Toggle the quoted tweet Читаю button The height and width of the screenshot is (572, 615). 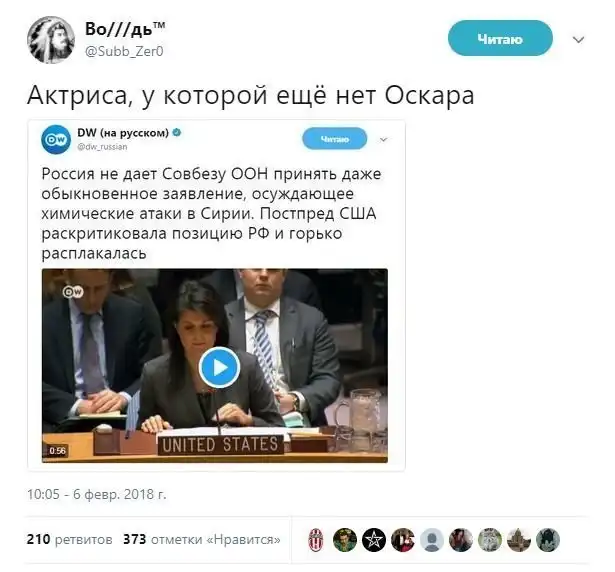[x=335, y=139]
